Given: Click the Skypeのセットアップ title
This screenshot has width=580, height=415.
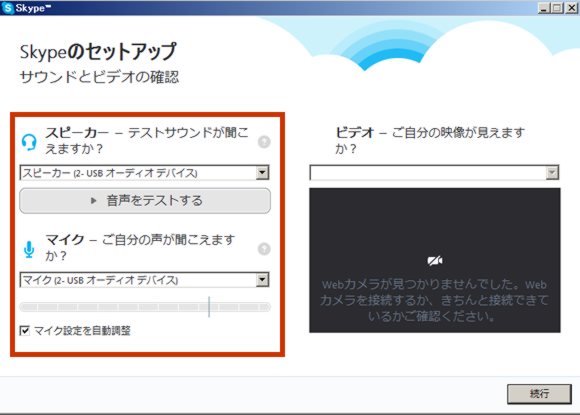Looking at the screenshot, I should pyautogui.click(x=98, y=51).
